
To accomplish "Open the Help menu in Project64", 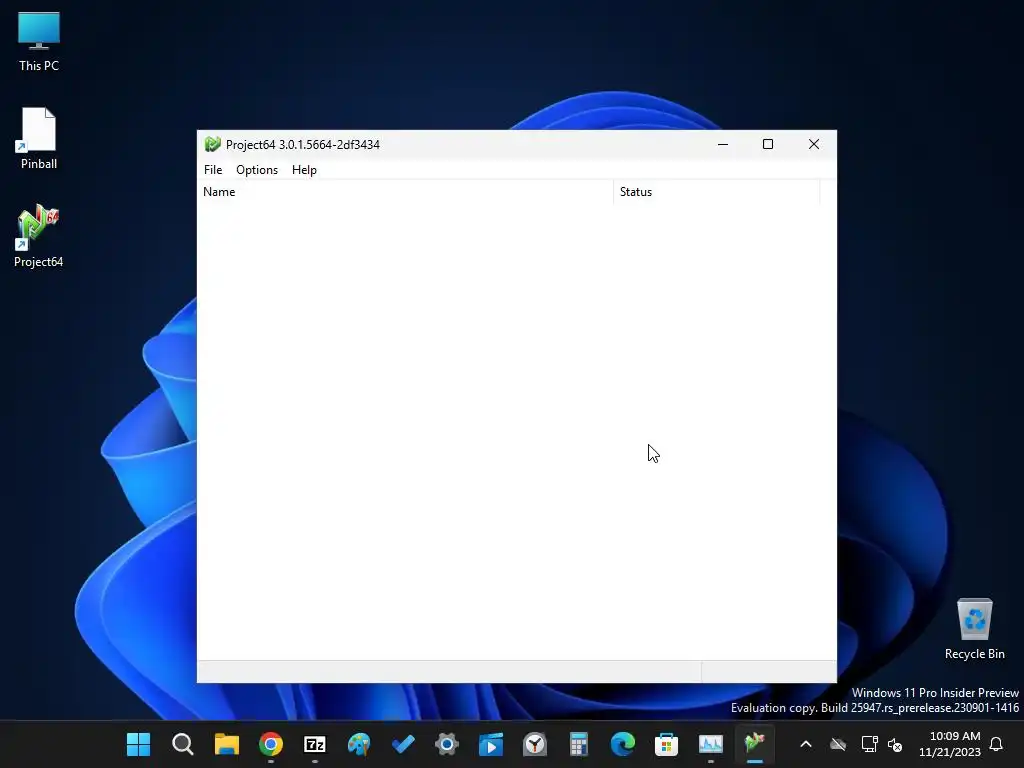I will (x=304, y=170).
